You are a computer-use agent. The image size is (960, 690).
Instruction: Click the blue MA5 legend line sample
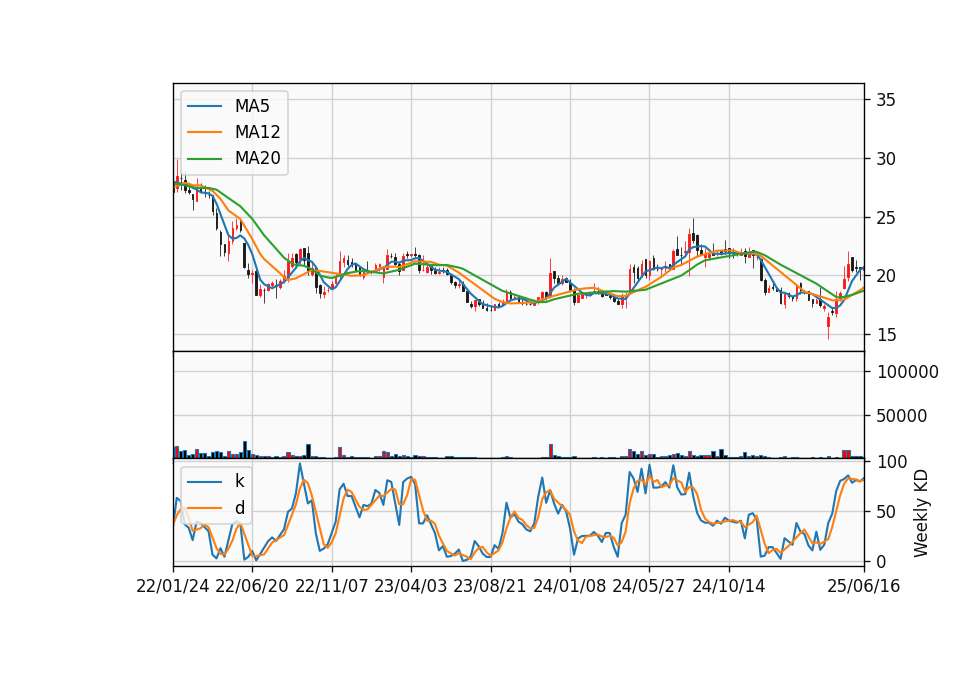[204, 106]
